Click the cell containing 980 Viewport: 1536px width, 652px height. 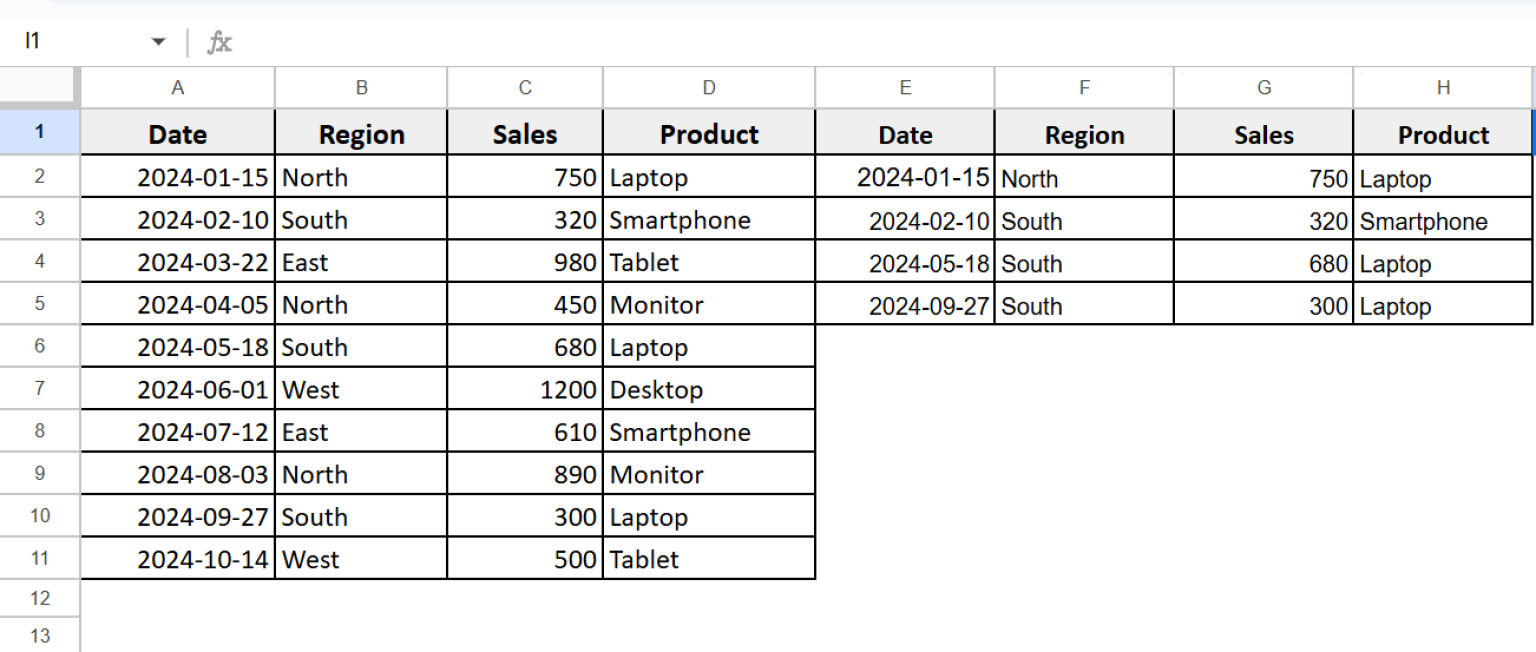click(524, 262)
